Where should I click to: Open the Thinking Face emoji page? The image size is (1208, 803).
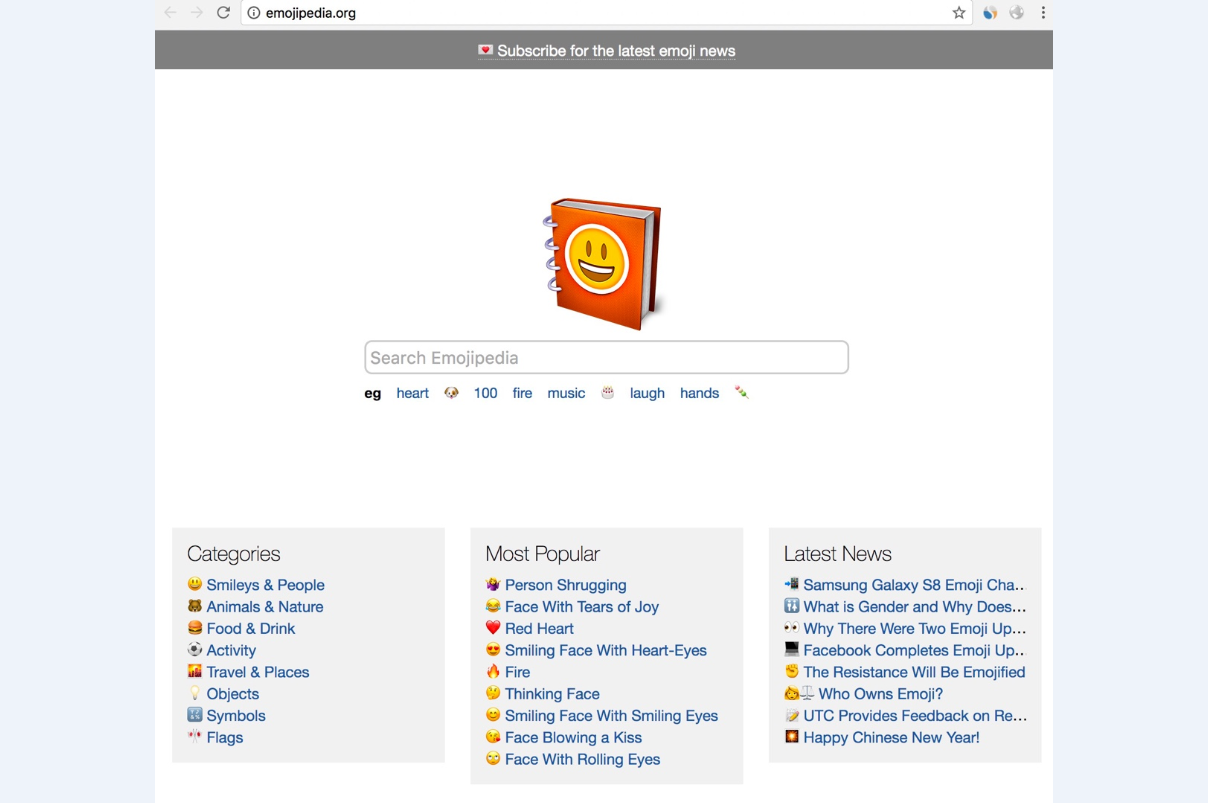point(552,694)
